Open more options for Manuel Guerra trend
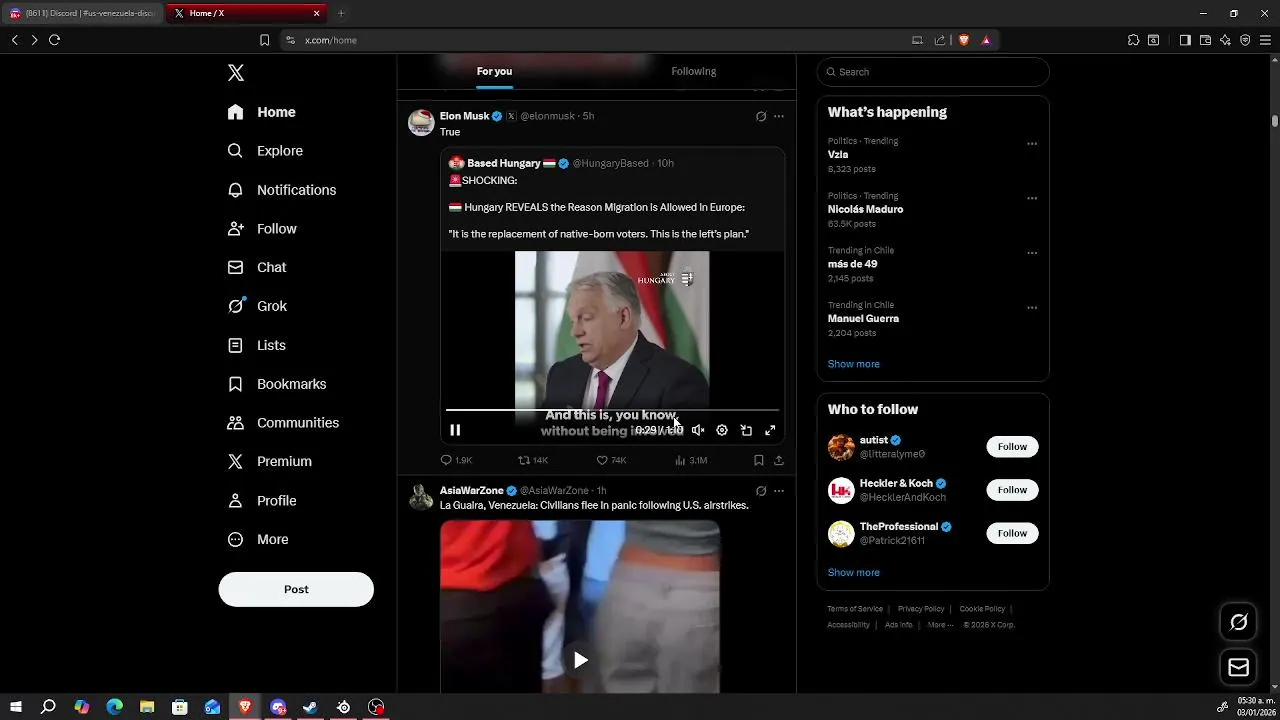This screenshot has height=720, width=1280. click(1032, 308)
